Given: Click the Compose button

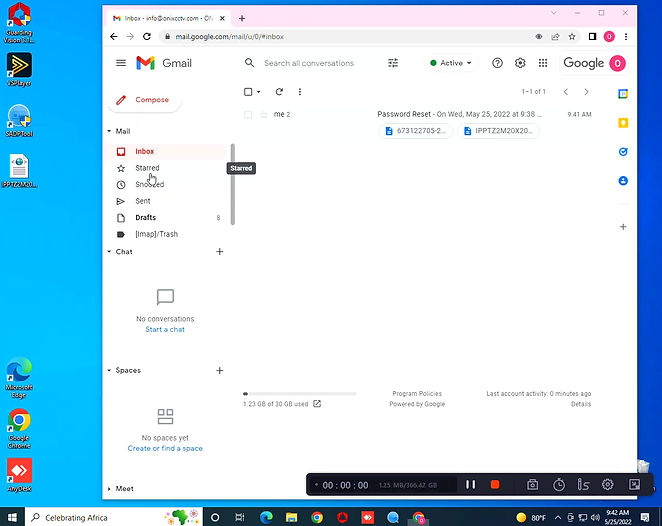Looking at the screenshot, I should (x=144, y=100).
